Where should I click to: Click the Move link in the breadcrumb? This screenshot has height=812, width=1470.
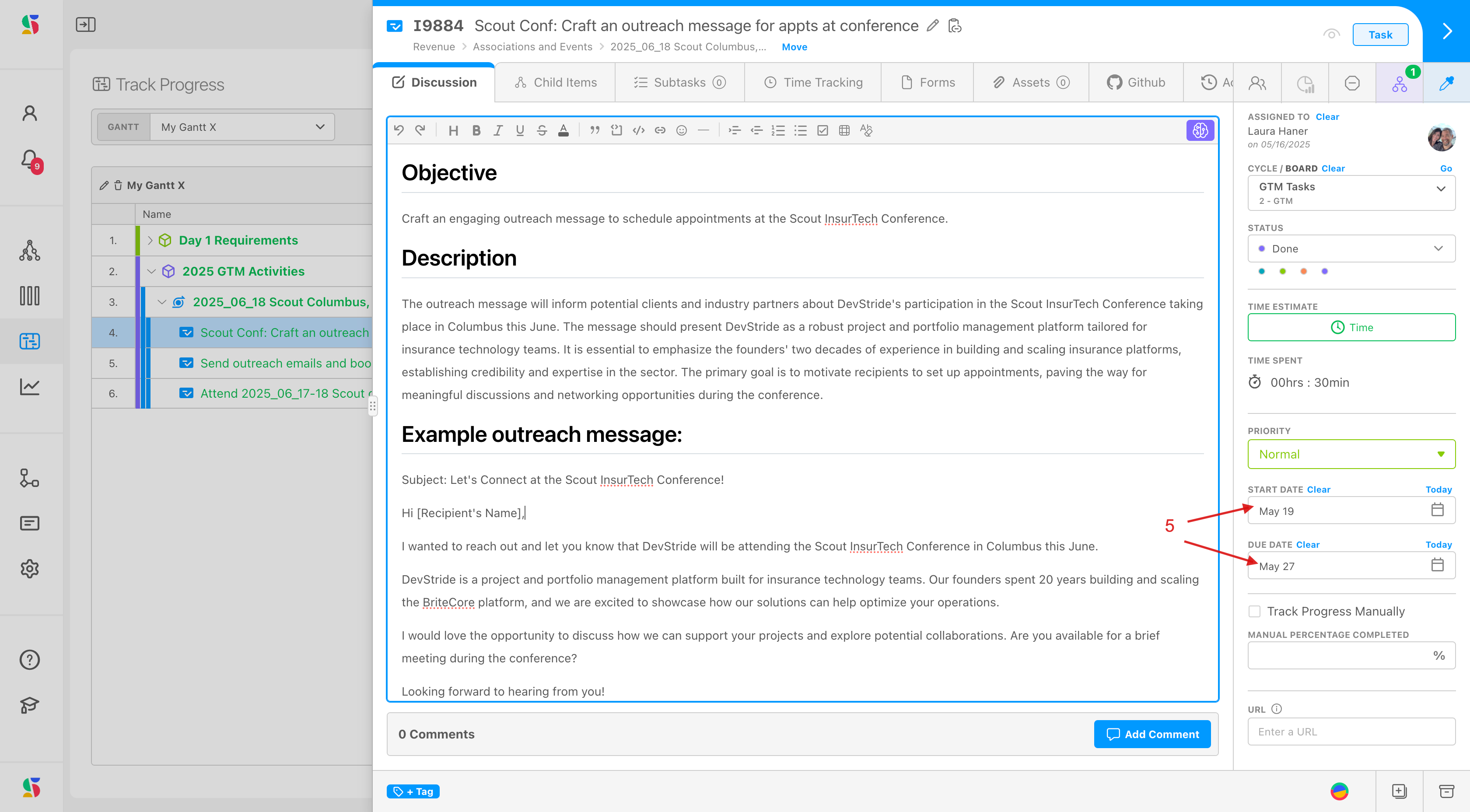[x=794, y=47]
